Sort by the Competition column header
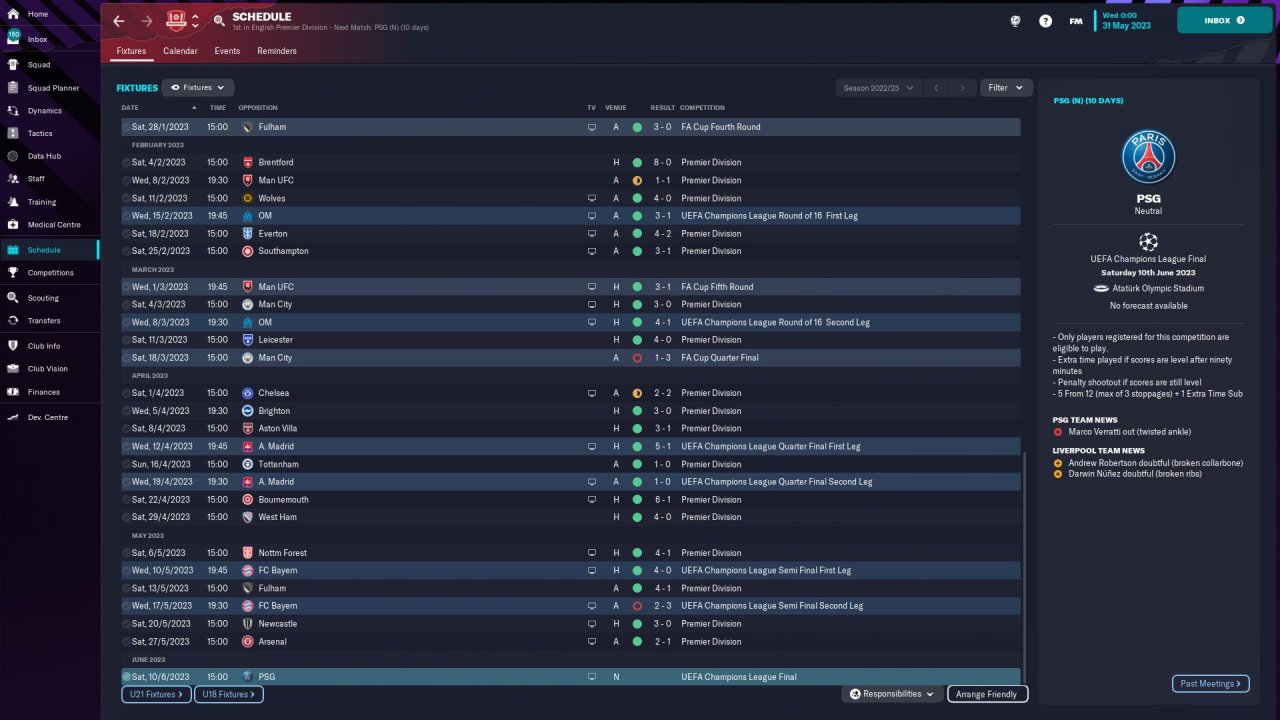 click(702, 108)
